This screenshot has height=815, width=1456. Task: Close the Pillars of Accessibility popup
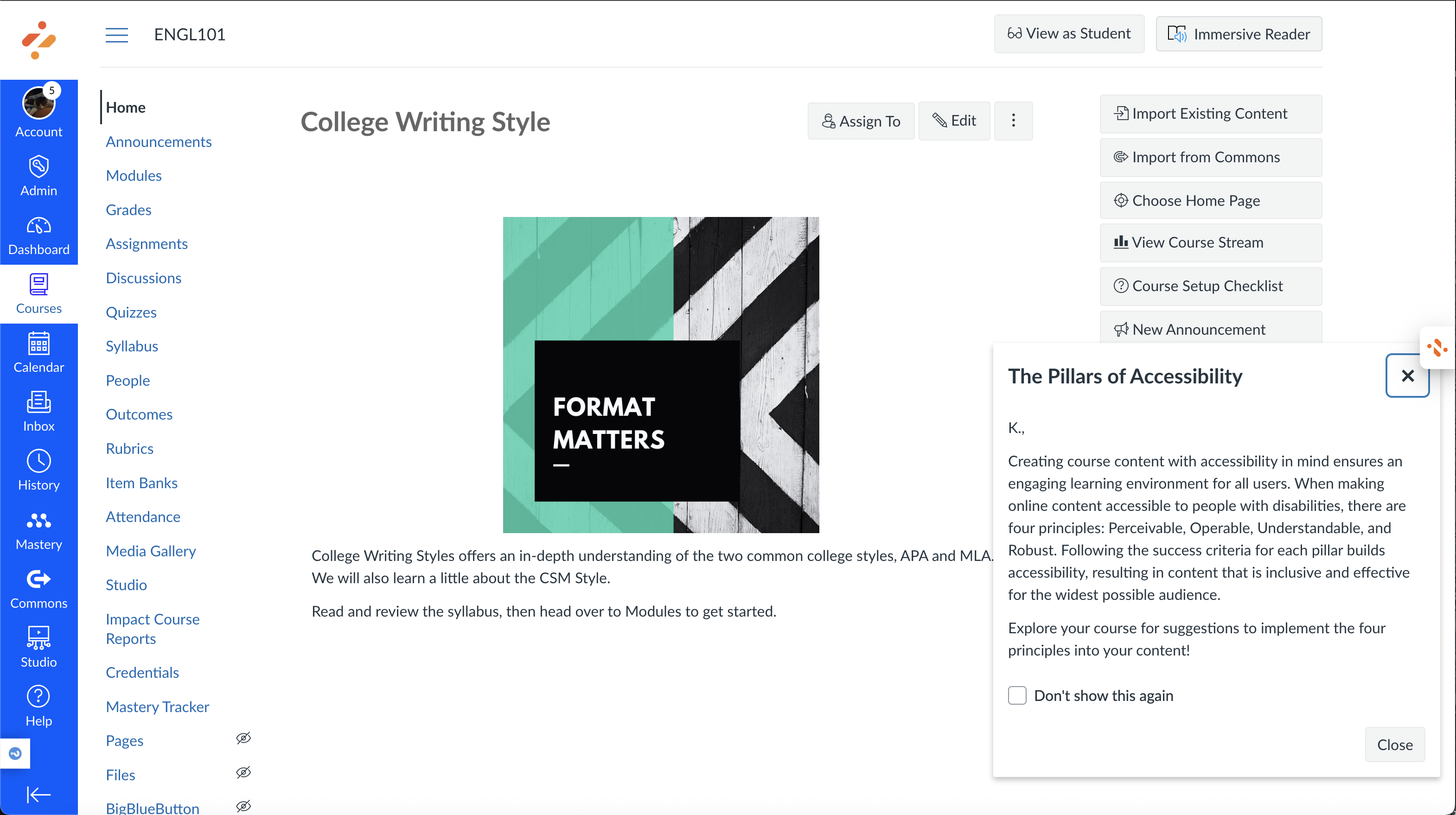click(x=1407, y=376)
